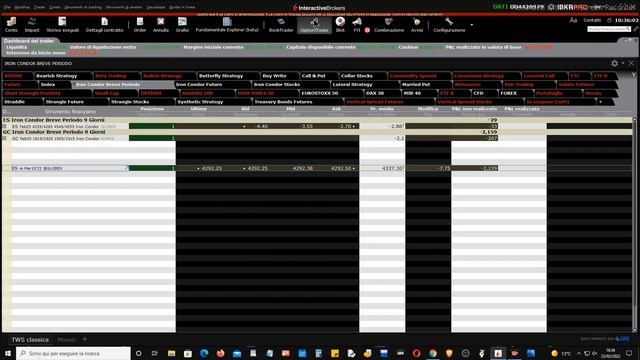Open Chrome in taskbar

pos(433,353)
